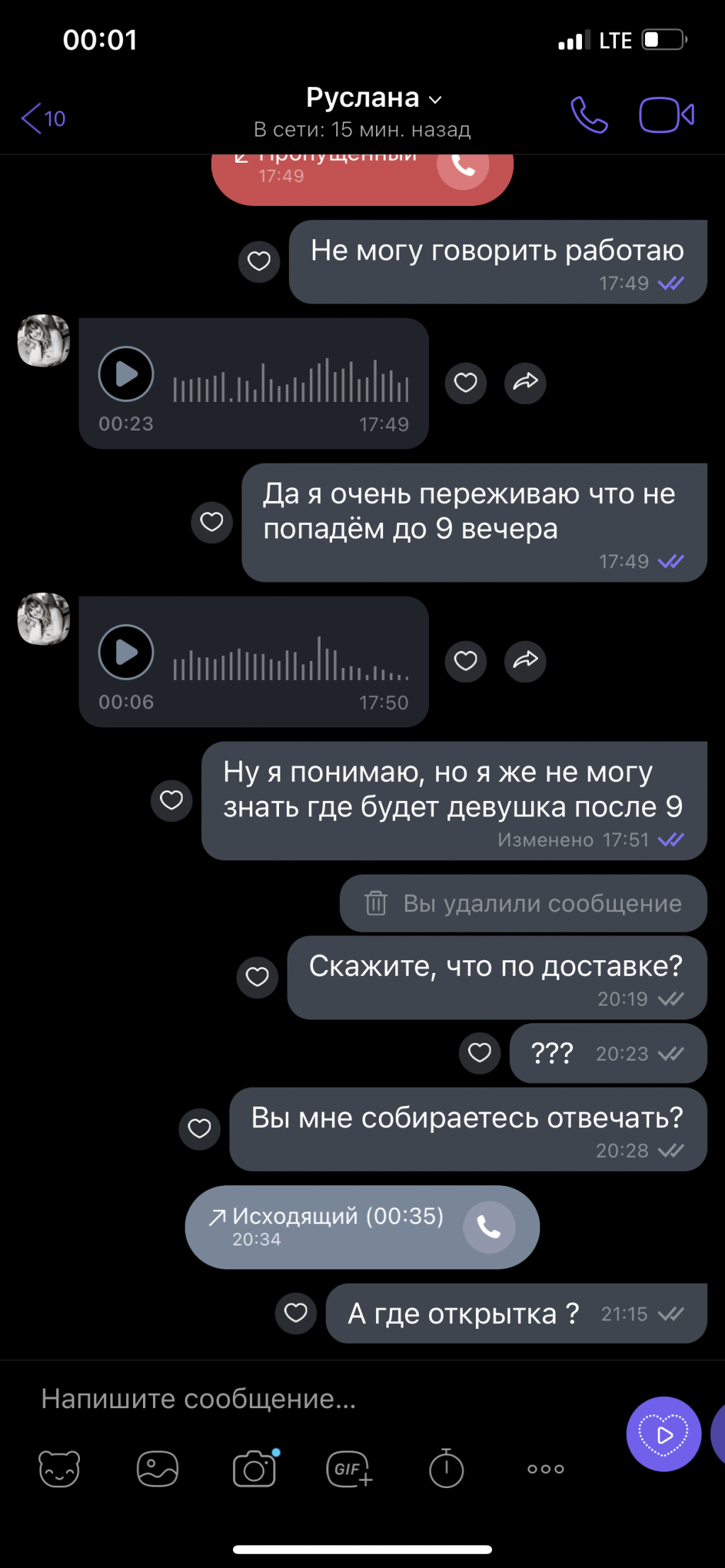Image resolution: width=725 pixels, height=1568 pixels.
Task: Like the '???' message
Action: tap(480, 1053)
